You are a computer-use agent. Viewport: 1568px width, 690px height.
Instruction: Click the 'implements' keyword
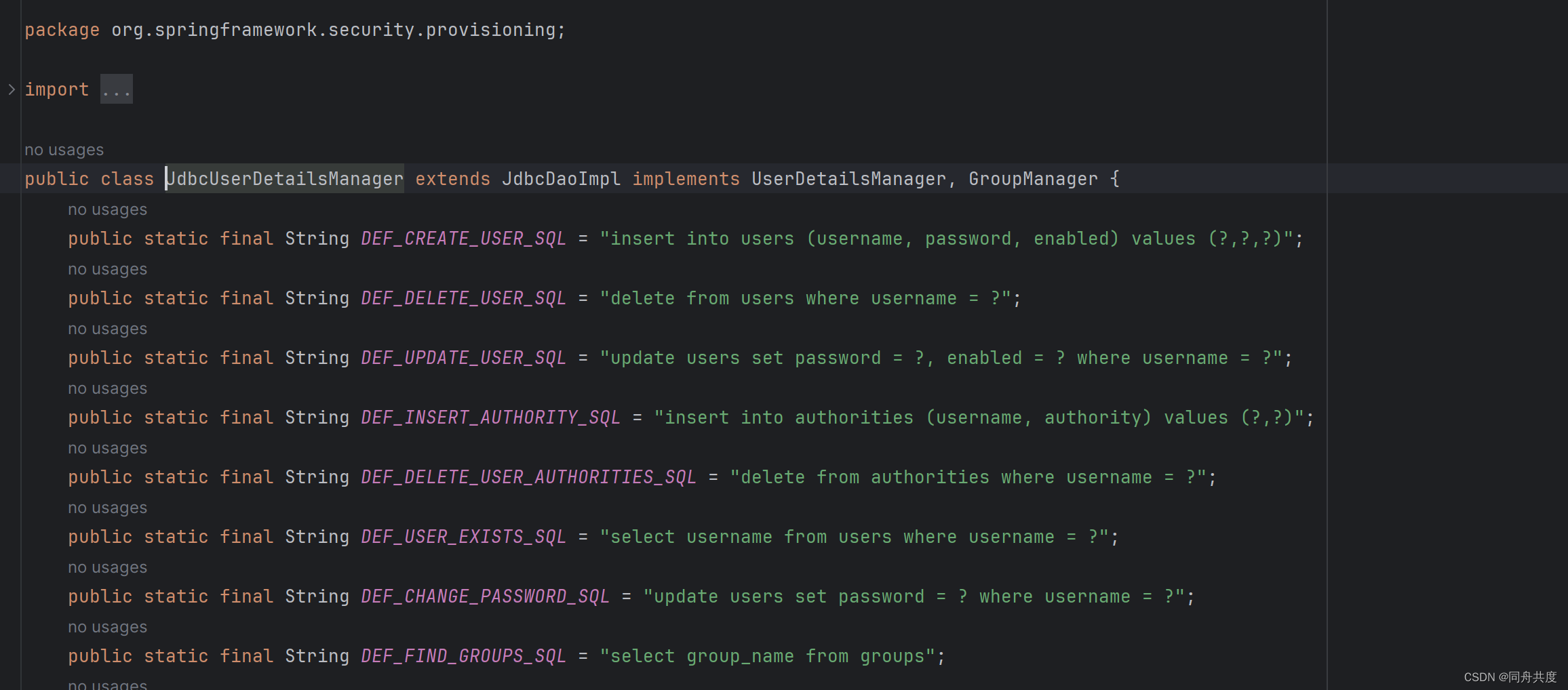[x=686, y=179]
